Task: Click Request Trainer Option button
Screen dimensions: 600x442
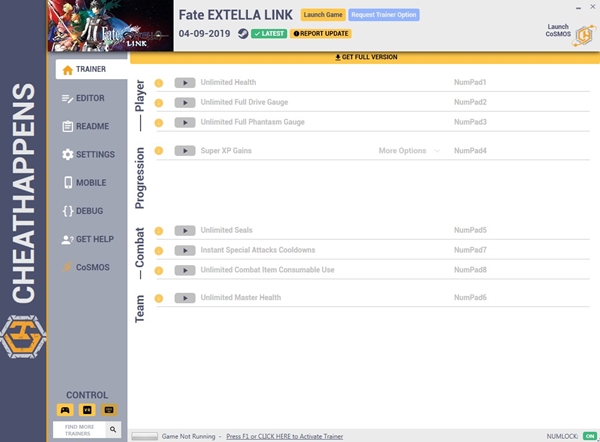Action: point(384,15)
